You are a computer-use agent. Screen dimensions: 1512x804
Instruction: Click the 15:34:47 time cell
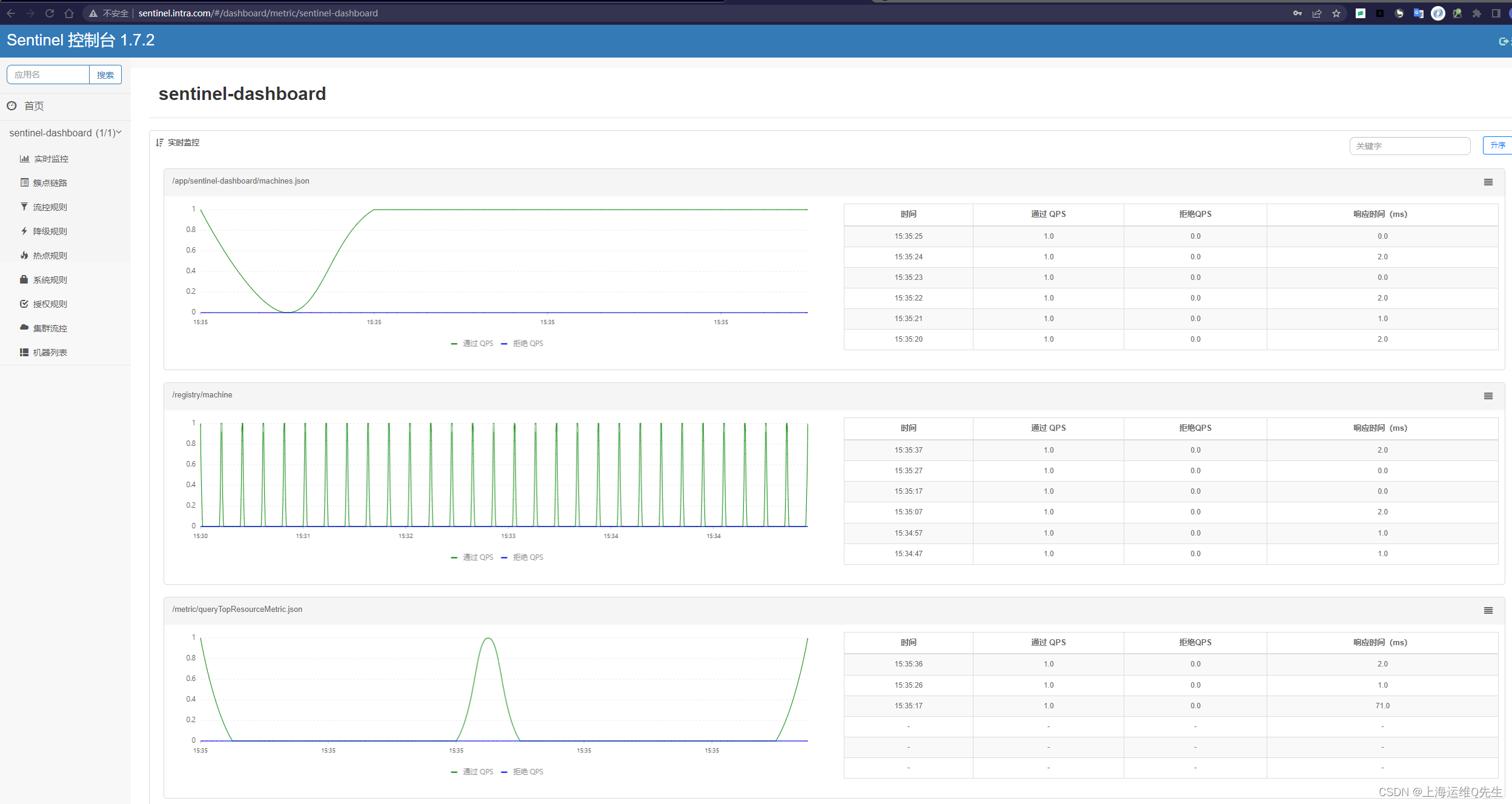[909, 554]
